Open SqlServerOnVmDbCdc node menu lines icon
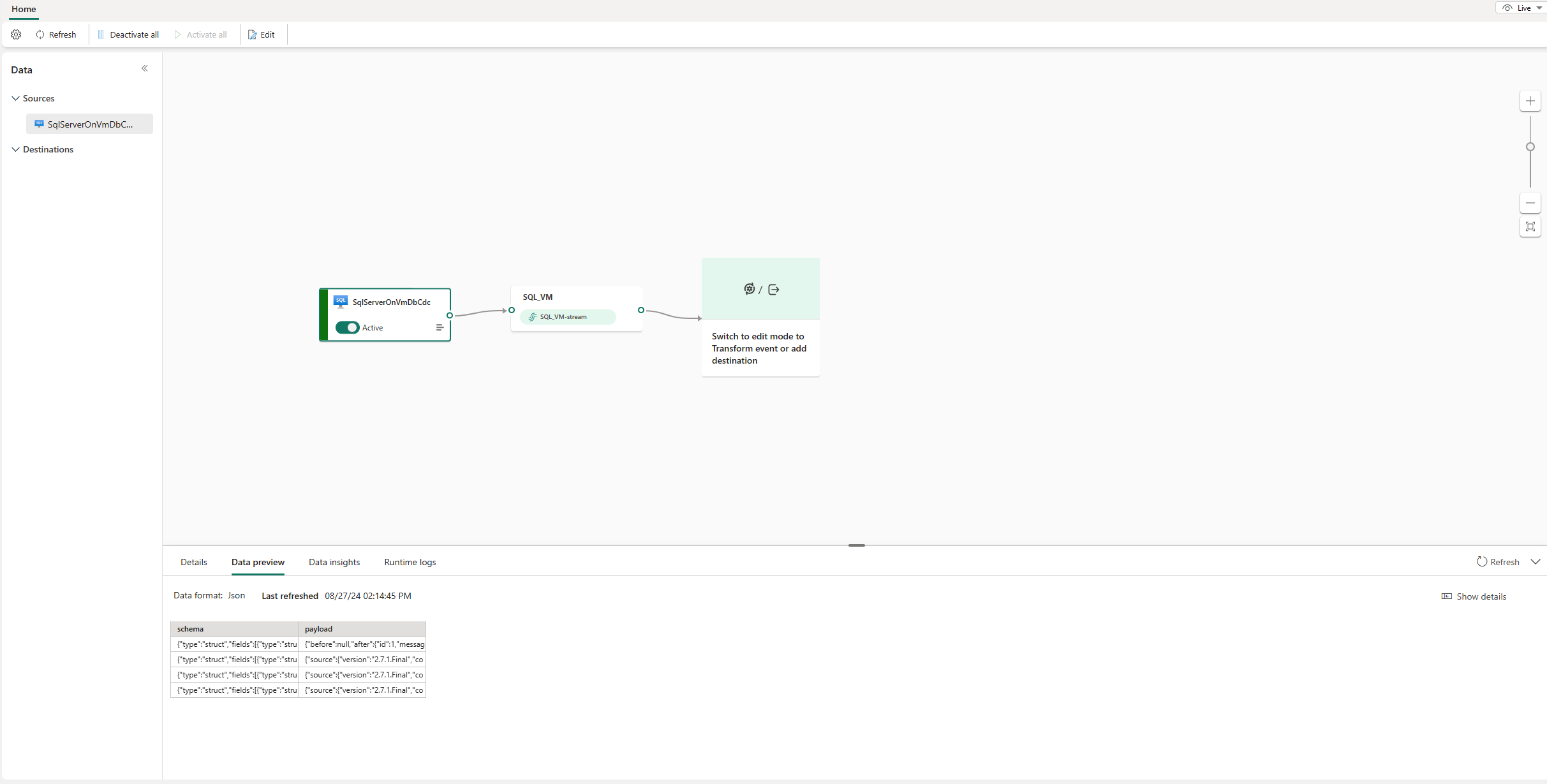The image size is (1547, 784). (440, 327)
